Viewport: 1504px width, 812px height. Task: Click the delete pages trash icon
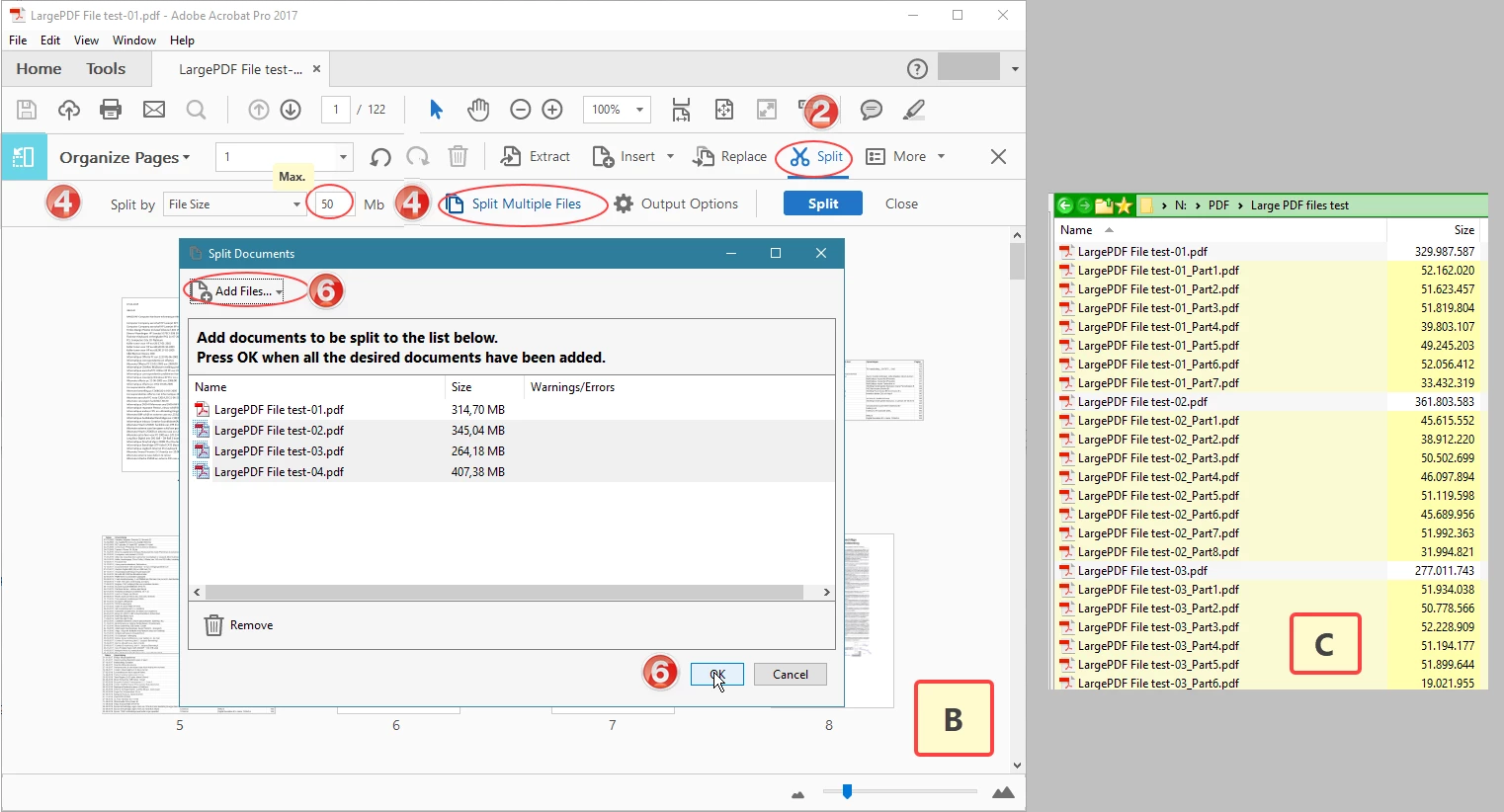coord(458,157)
